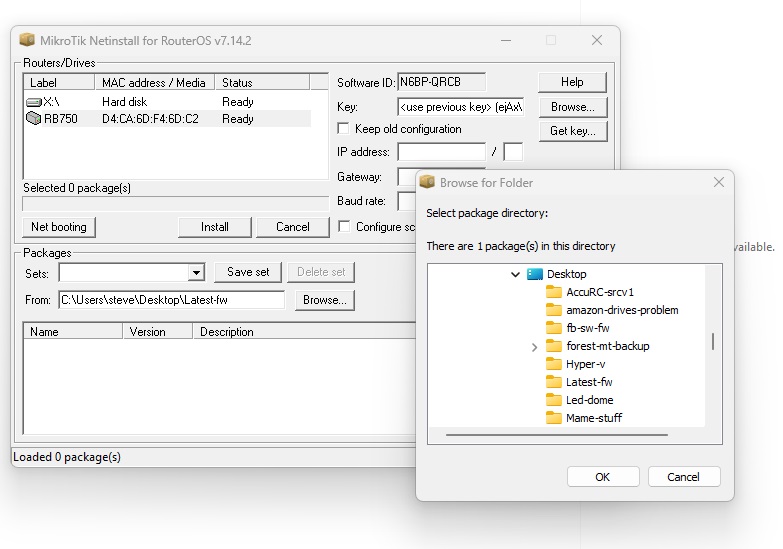Confirm folder selection with OK

(x=603, y=477)
